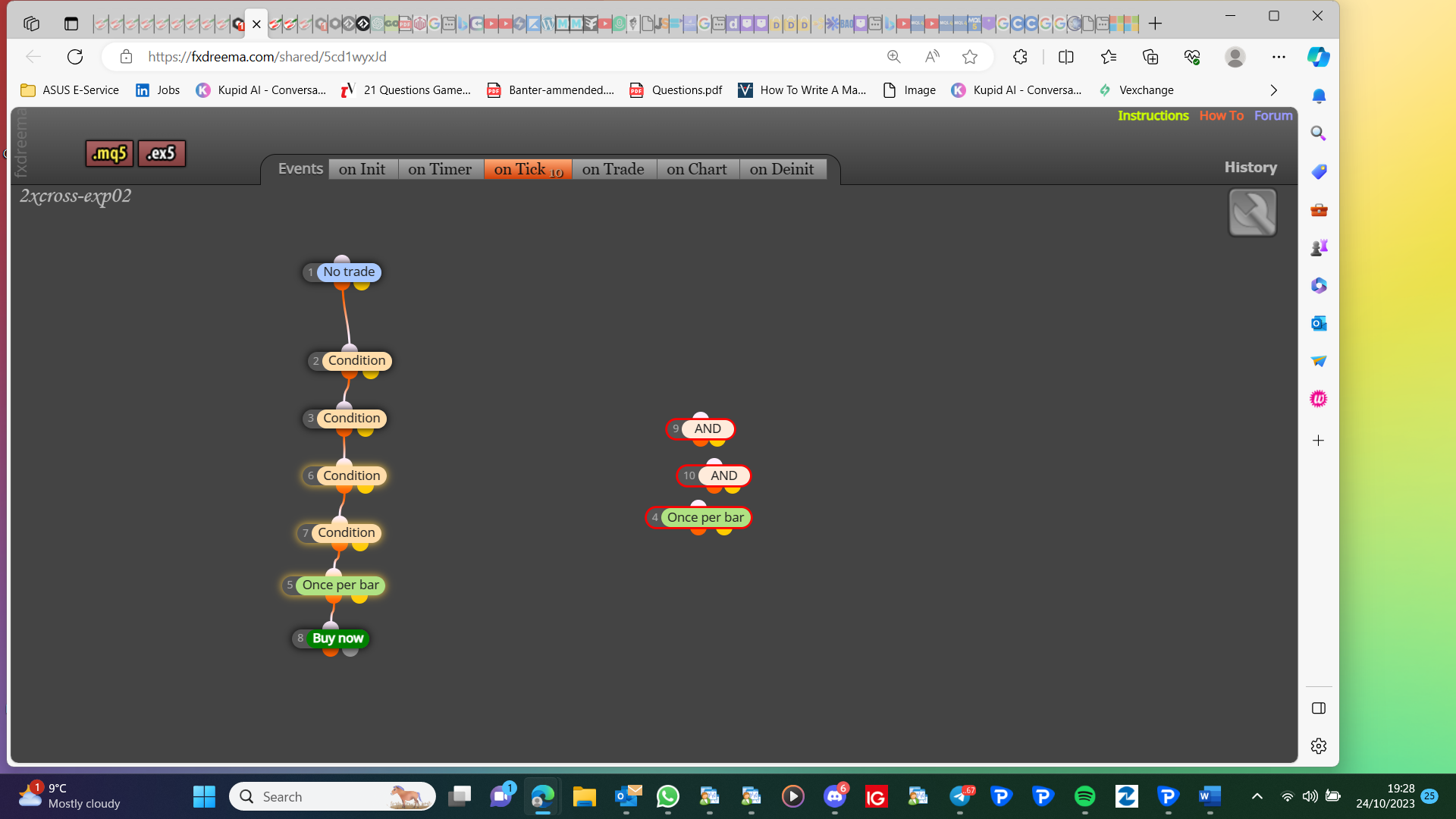
Task: Click the .ex5 export button
Action: pyautogui.click(x=162, y=154)
